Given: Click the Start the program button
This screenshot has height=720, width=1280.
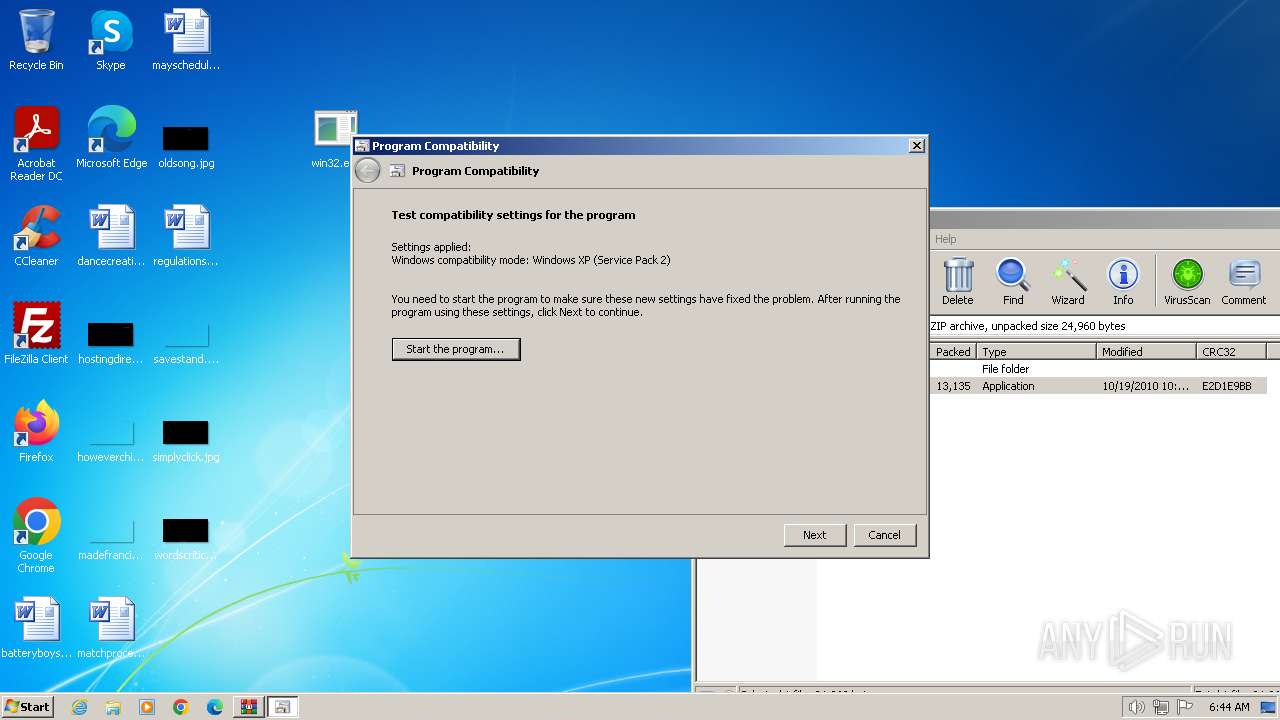Looking at the screenshot, I should click(456, 349).
